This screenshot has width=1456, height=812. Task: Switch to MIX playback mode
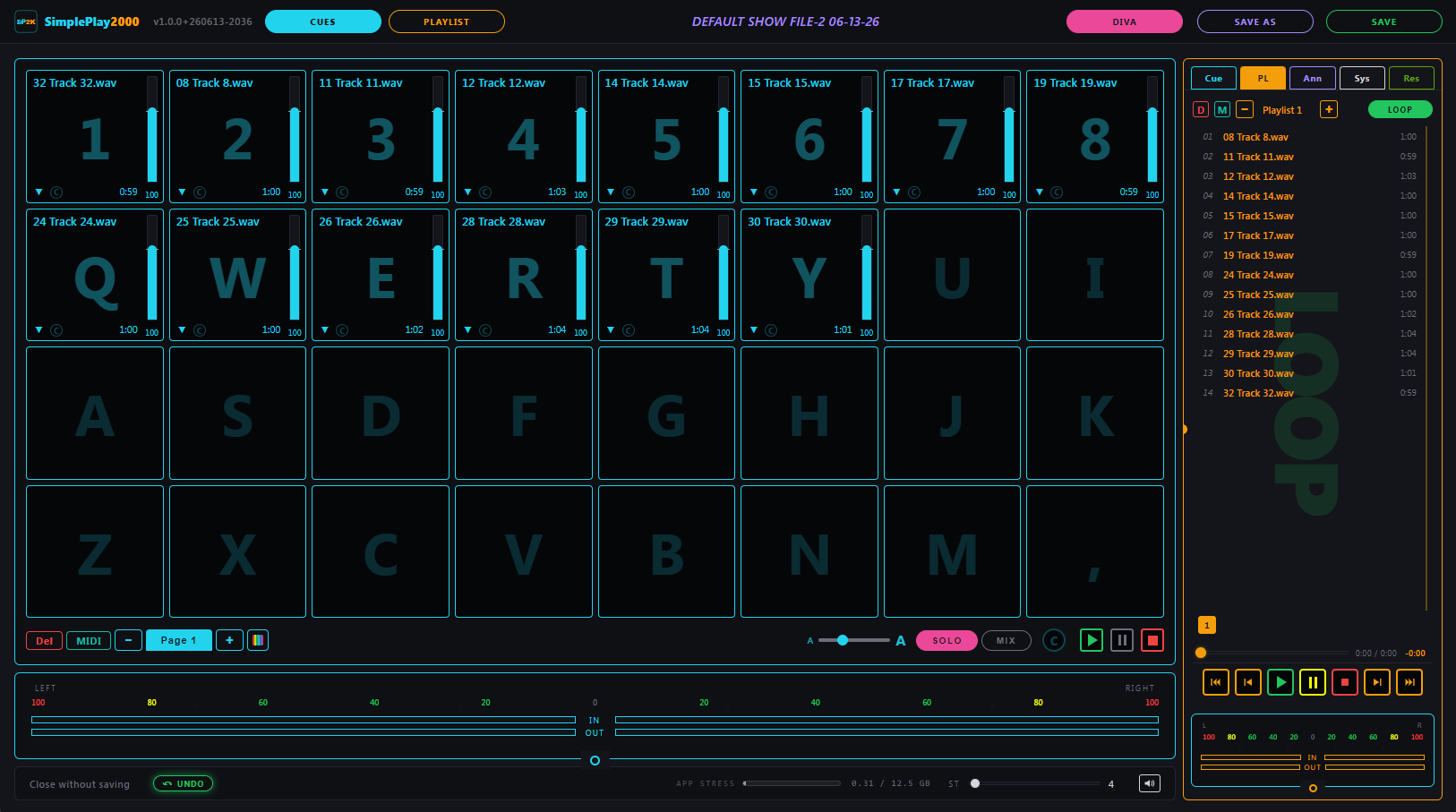(1006, 640)
